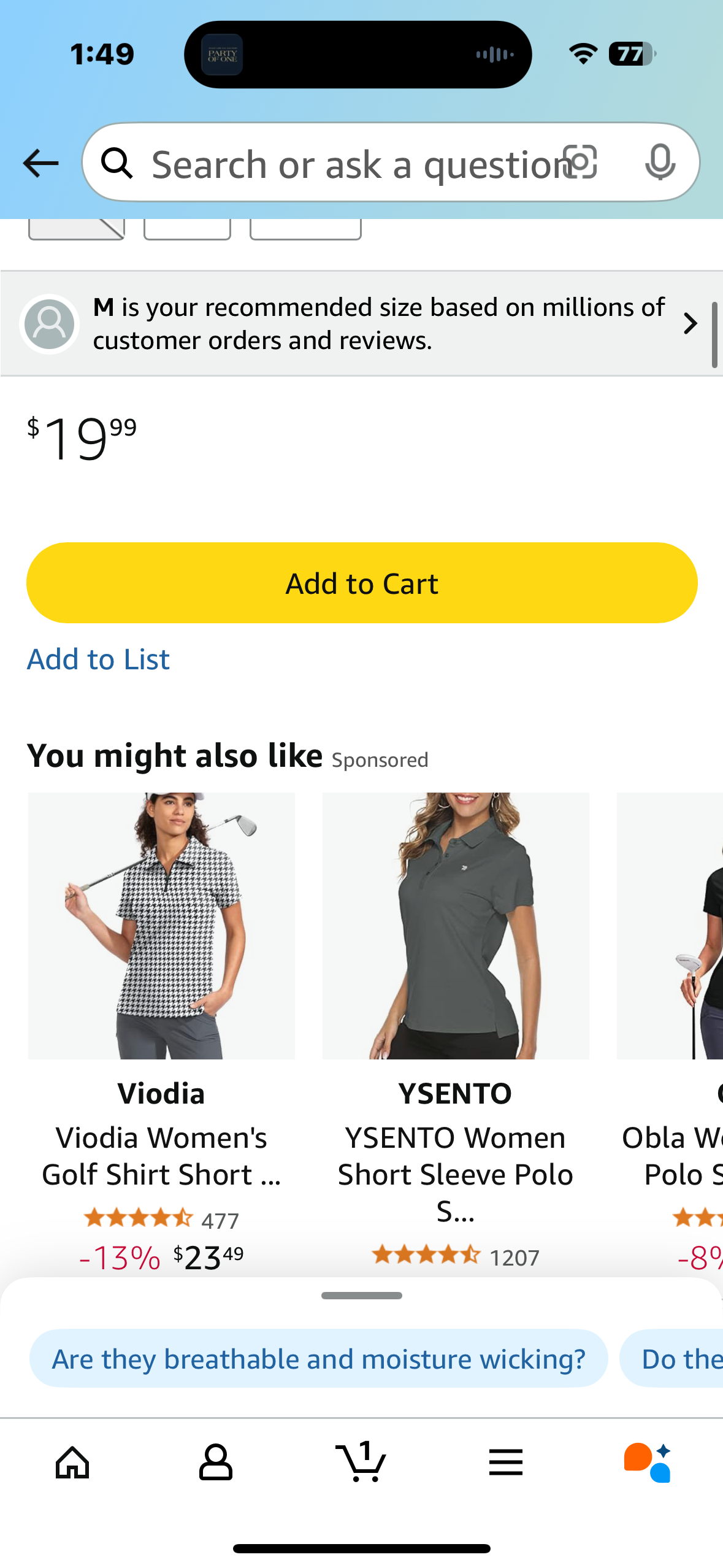This screenshot has width=723, height=1568.
Task: Tap the search or ask a question field
Action: point(343,163)
